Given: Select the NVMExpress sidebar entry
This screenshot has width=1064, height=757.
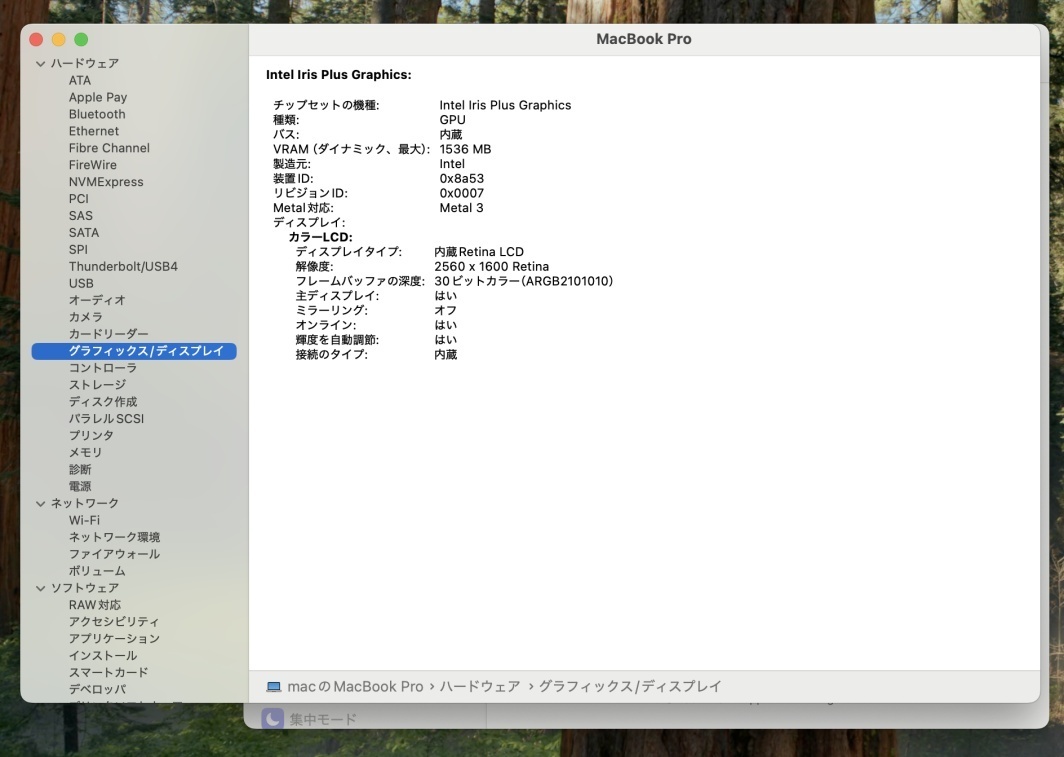Looking at the screenshot, I should tap(106, 182).
